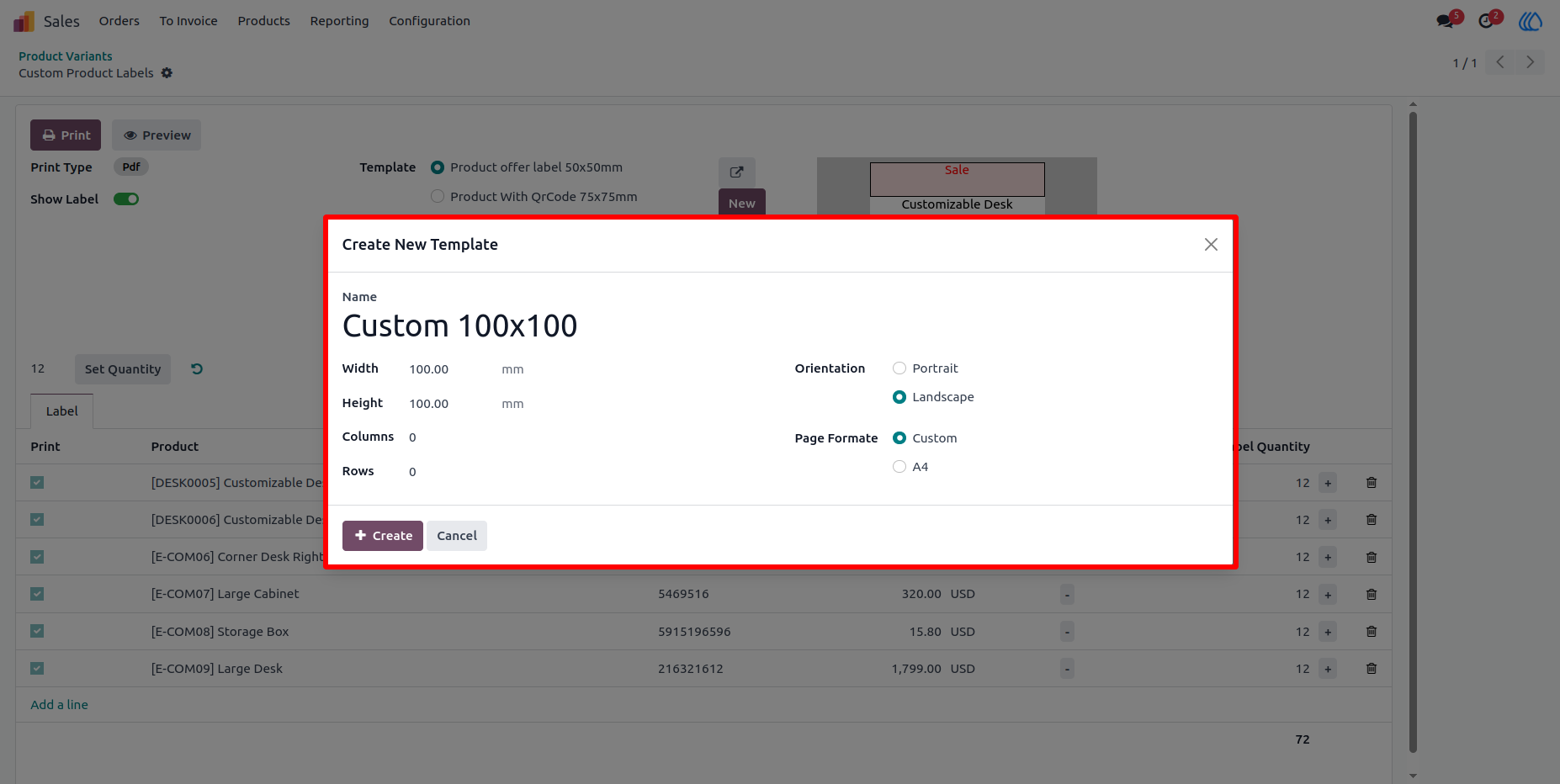Select Portrait orientation
The width and height of the screenshot is (1560, 784).
click(x=899, y=368)
